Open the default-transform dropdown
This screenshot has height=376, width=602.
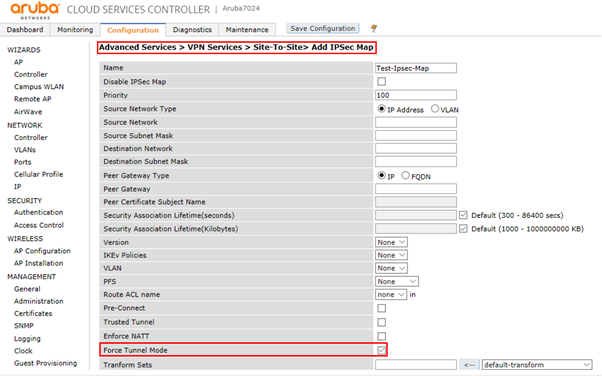pos(537,364)
